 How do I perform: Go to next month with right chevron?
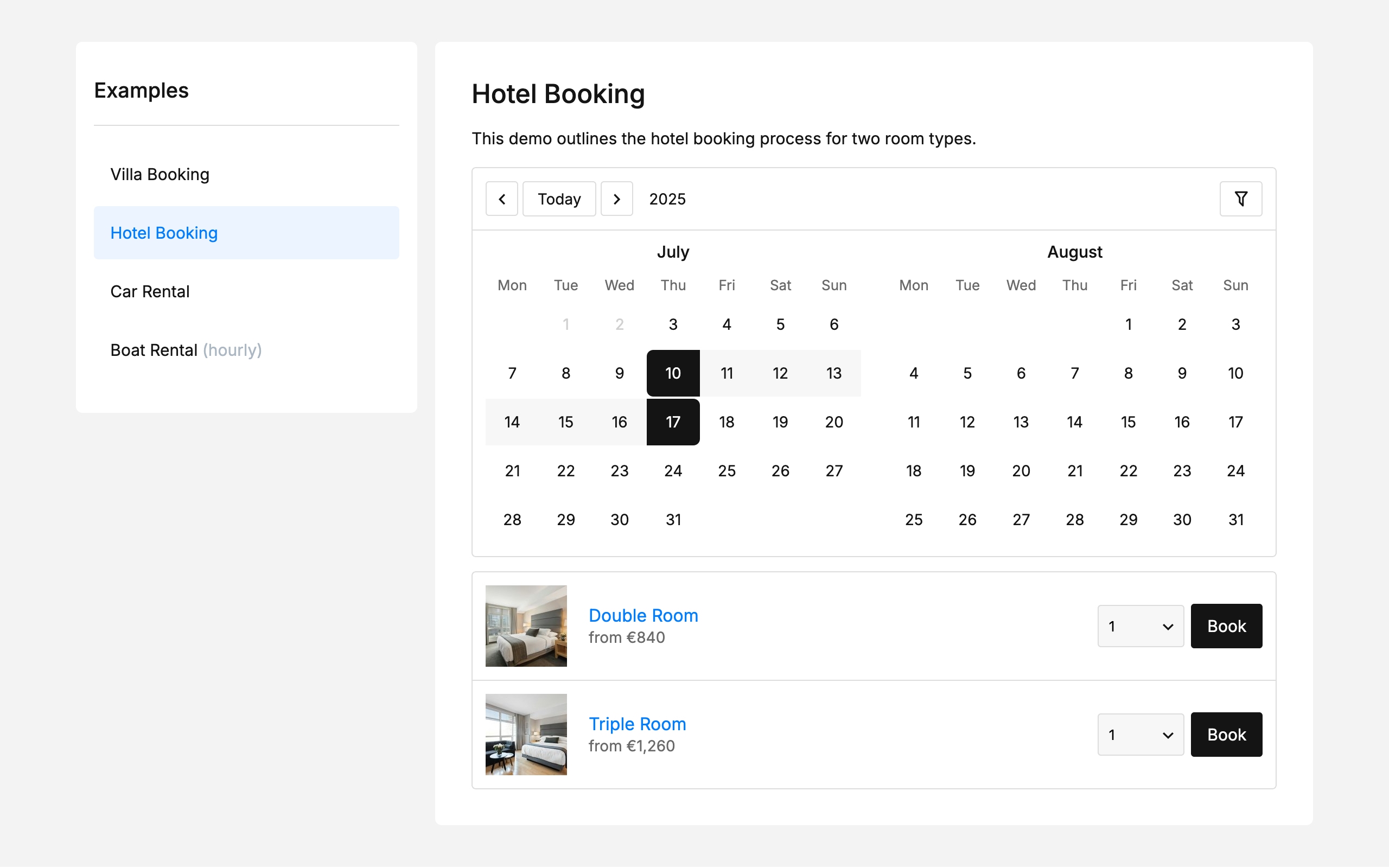616,199
